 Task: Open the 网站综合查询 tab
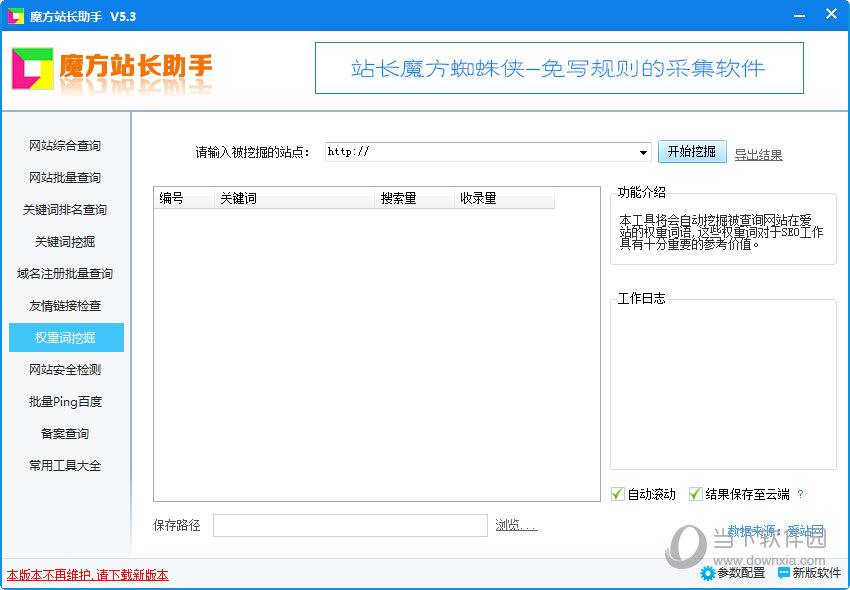coord(65,146)
